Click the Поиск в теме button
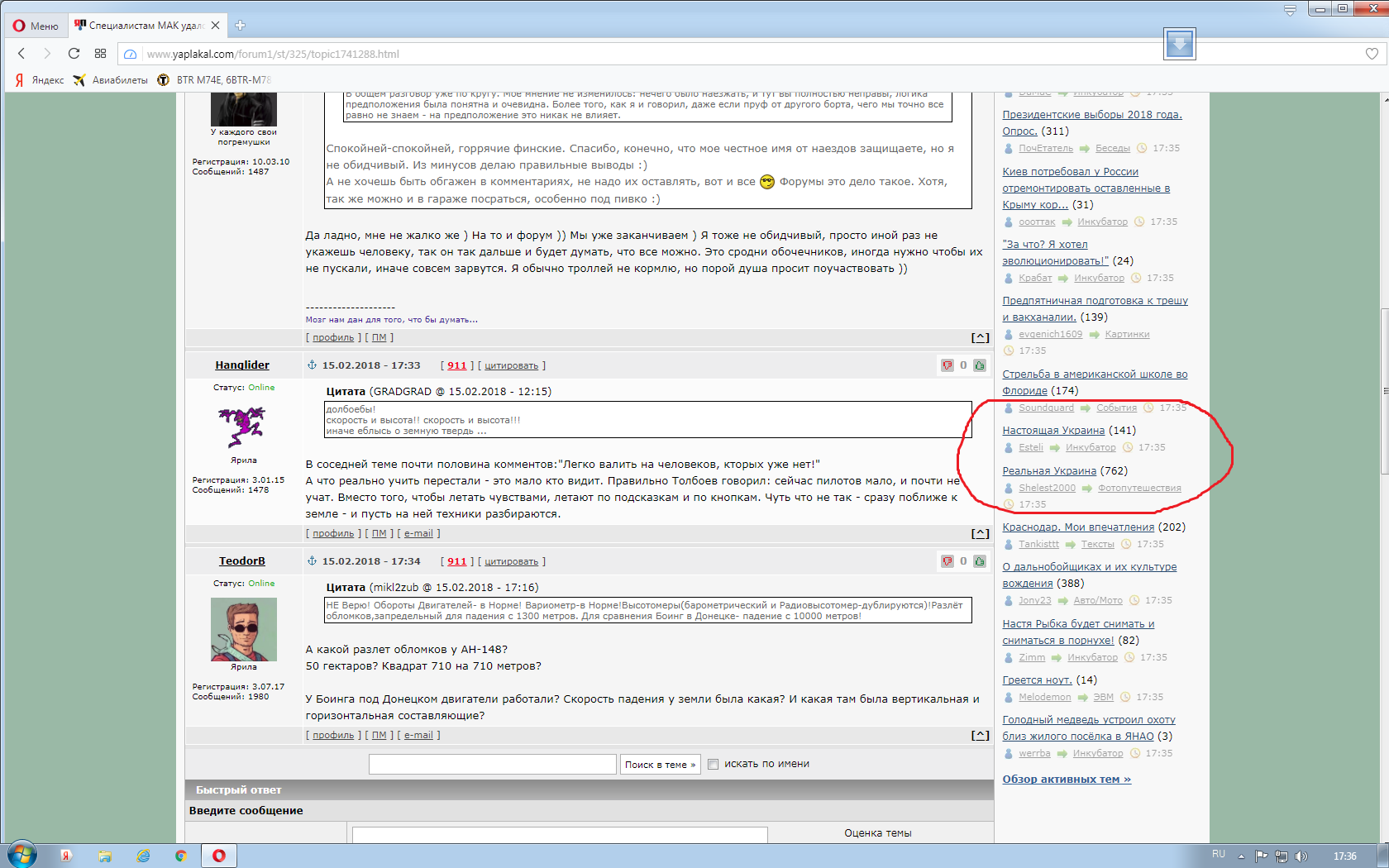Screen dimensions: 1389x868 tap(660, 765)
